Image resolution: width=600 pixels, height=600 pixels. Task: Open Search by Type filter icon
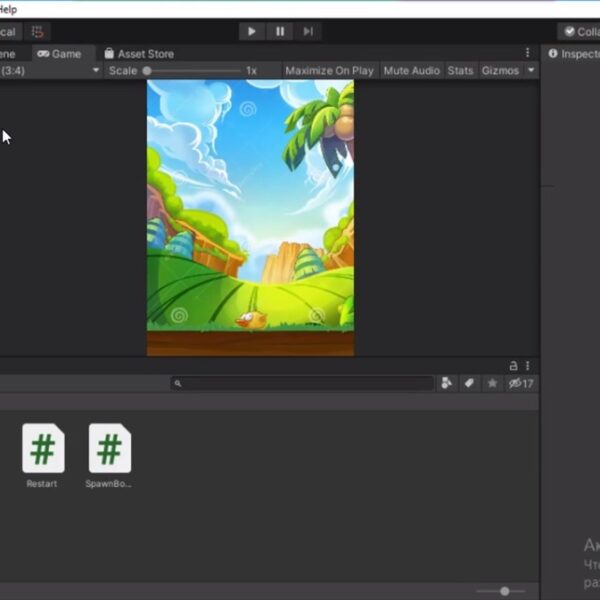(447, 383)
